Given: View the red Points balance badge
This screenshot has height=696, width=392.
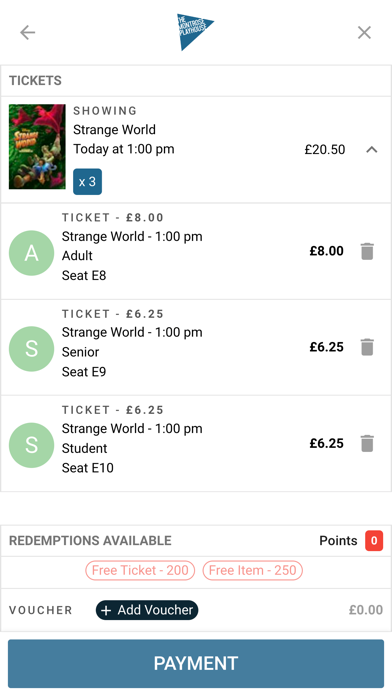Looking at the screenshot, I should pyautogui.click(x=374, y=541).
